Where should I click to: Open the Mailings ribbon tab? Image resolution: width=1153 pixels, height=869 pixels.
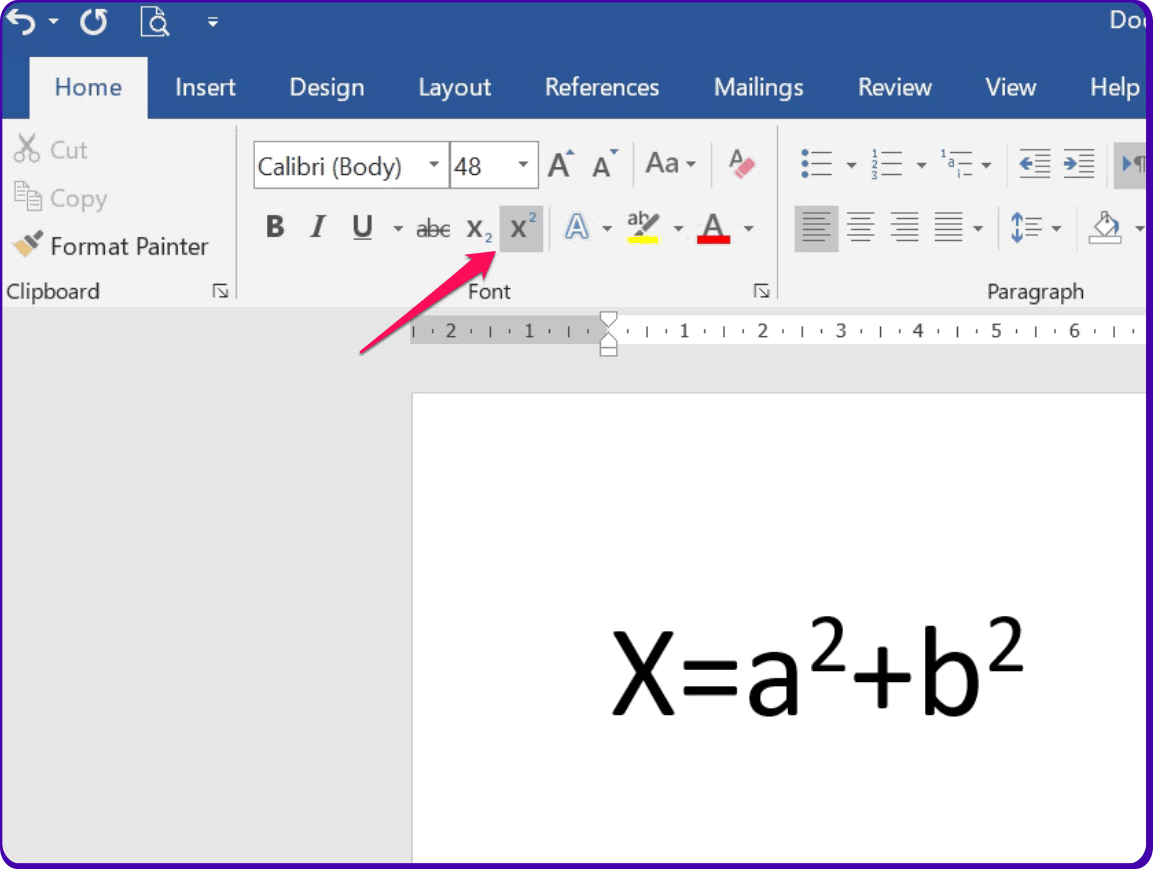point(758,87)
